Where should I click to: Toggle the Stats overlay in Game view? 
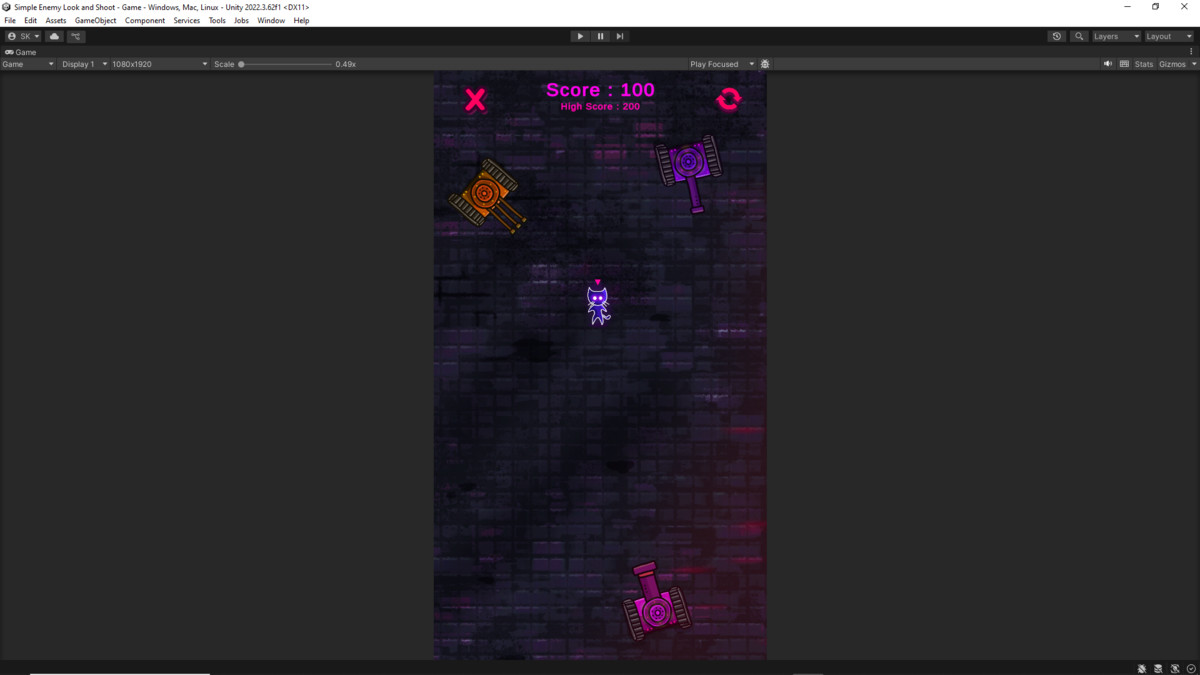(x=1143, y=63)
